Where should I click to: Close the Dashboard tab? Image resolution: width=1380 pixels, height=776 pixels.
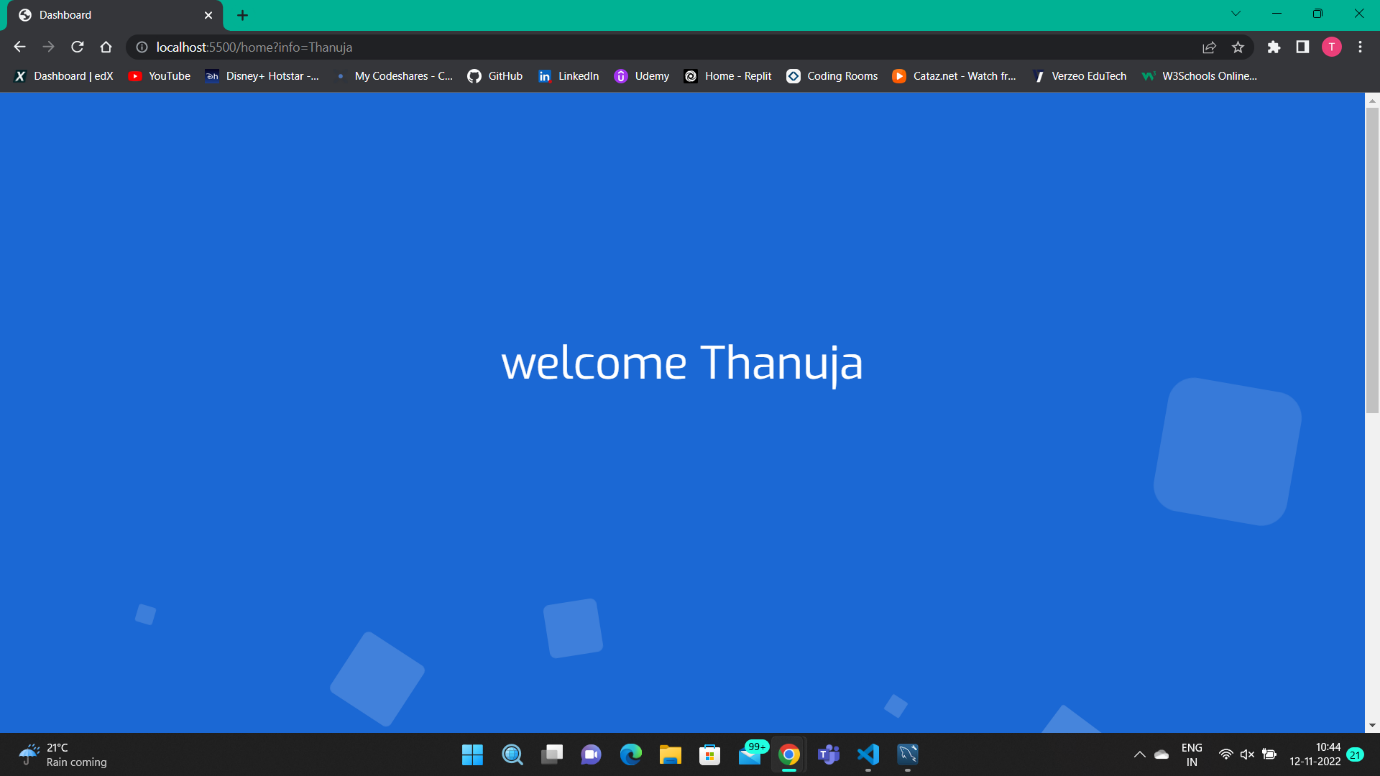tap(208, 15)
